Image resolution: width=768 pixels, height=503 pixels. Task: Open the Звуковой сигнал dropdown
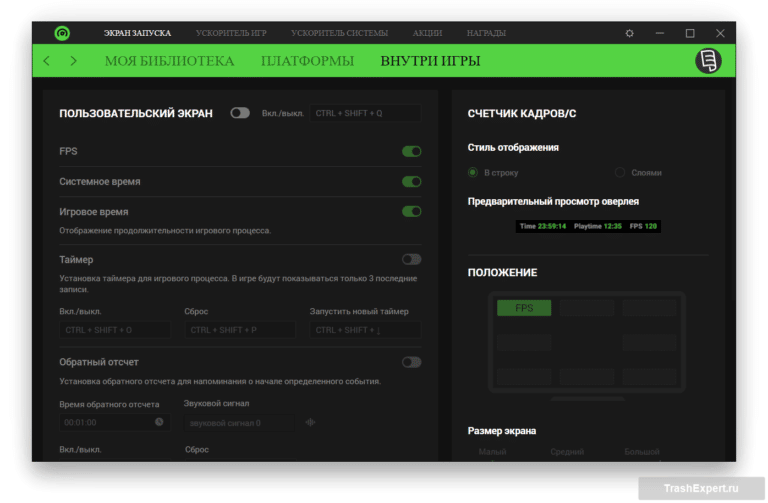[238, 422]
